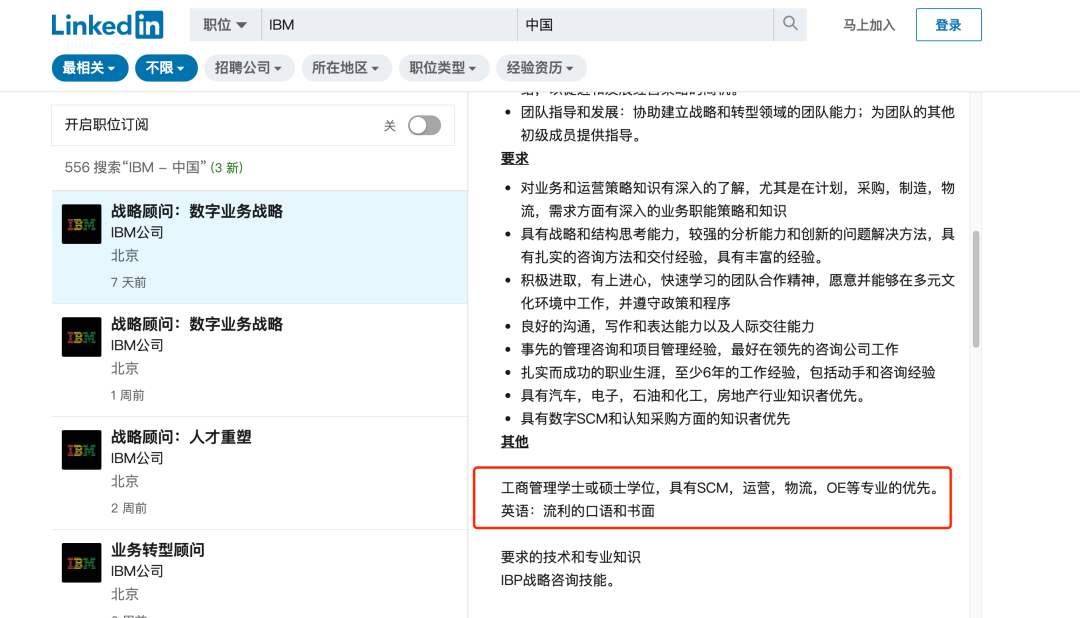
Task: Open the 职位 search type dropdown
Action: click(225, 25)
